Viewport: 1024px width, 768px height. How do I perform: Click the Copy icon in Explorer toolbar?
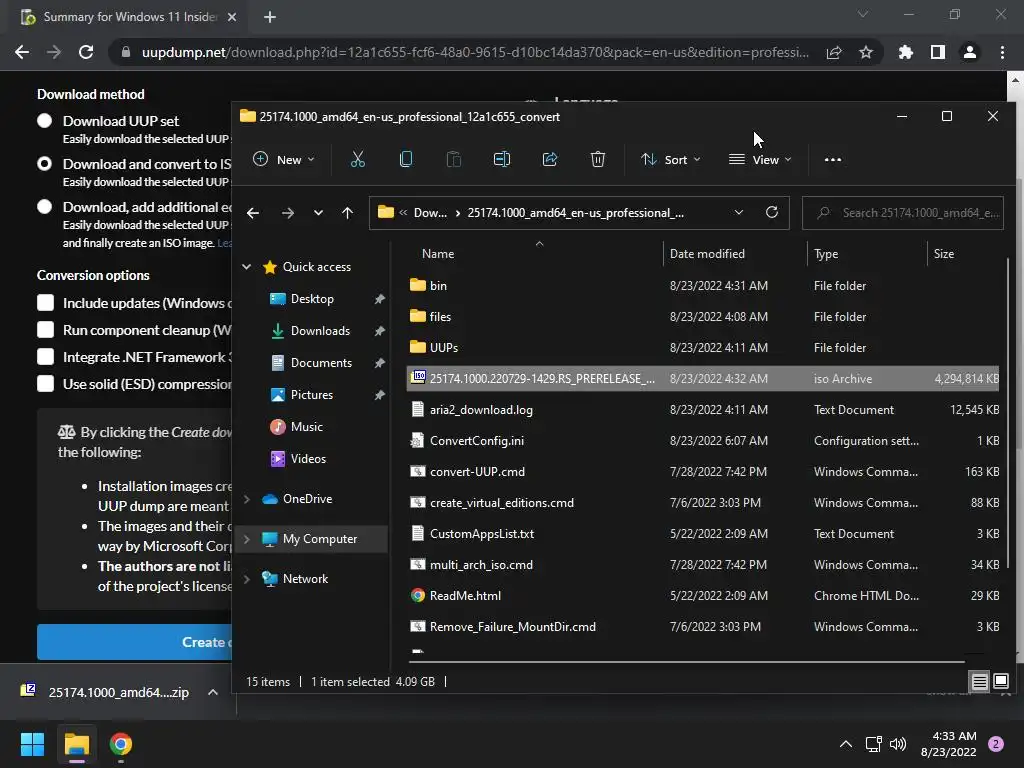(x=406, y=159)
